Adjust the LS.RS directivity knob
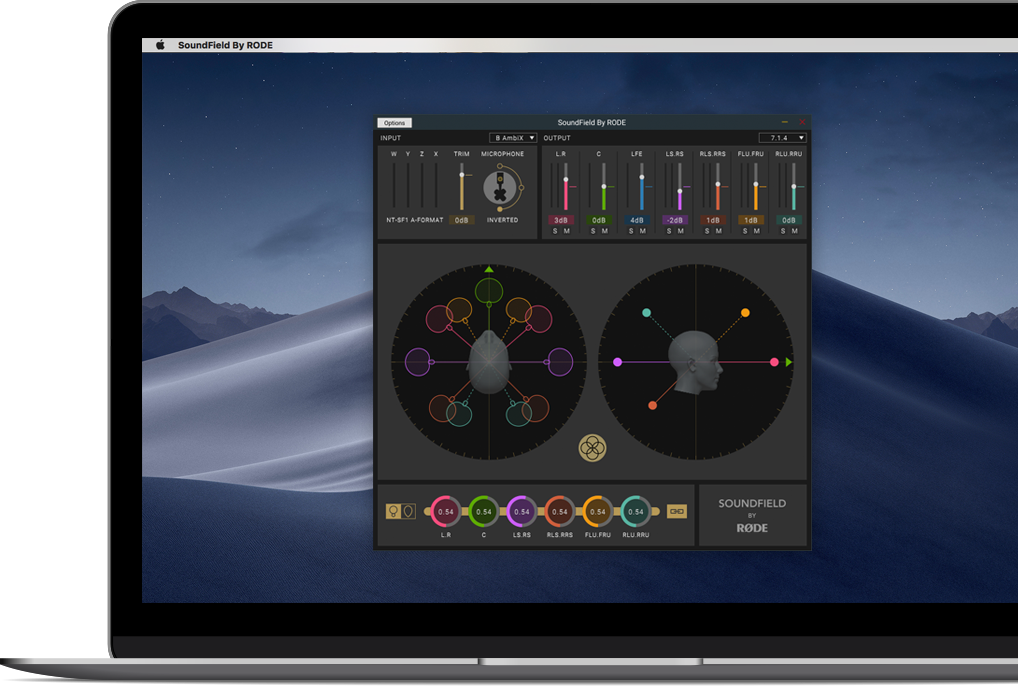1018x686 pixels. click(x=521, y=511)
